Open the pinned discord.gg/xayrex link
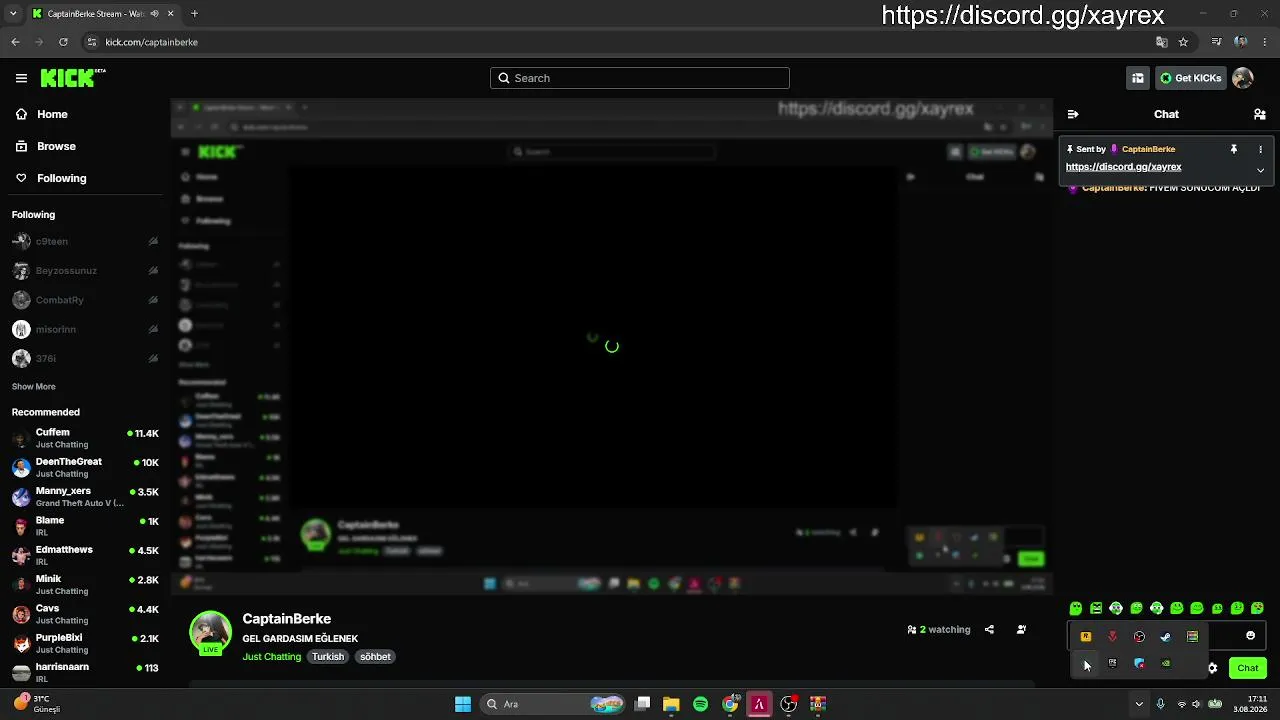This screenshot has height=720, width=1280. coord(1123,167)
